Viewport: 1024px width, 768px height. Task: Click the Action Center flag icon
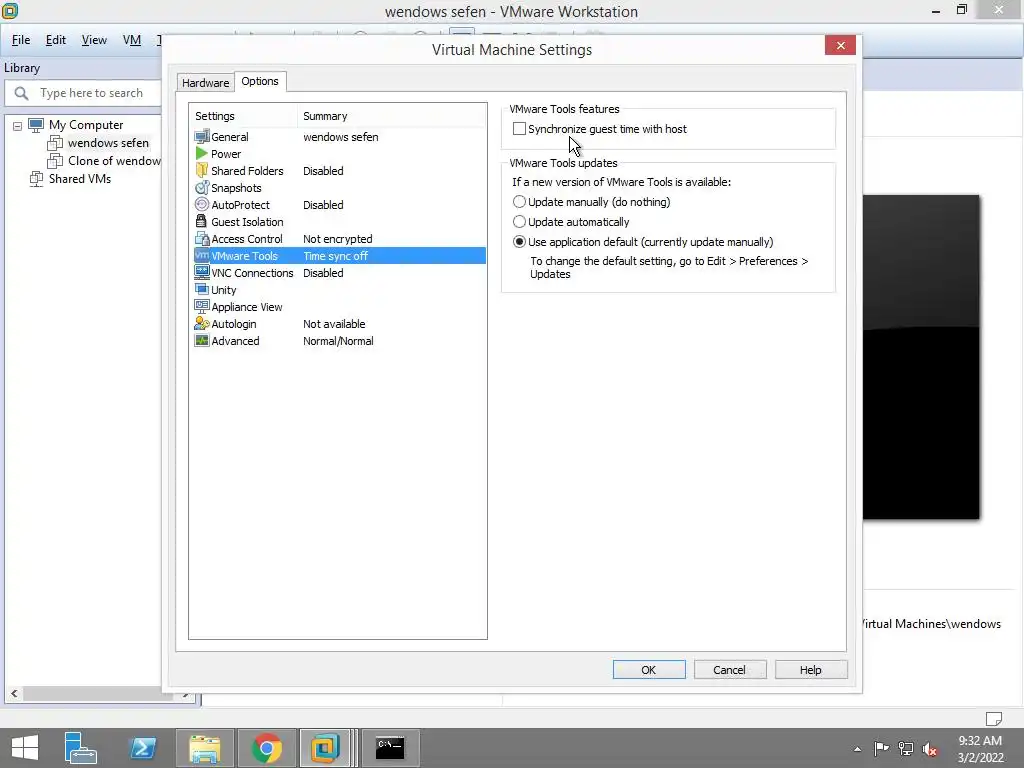(881, 748)
